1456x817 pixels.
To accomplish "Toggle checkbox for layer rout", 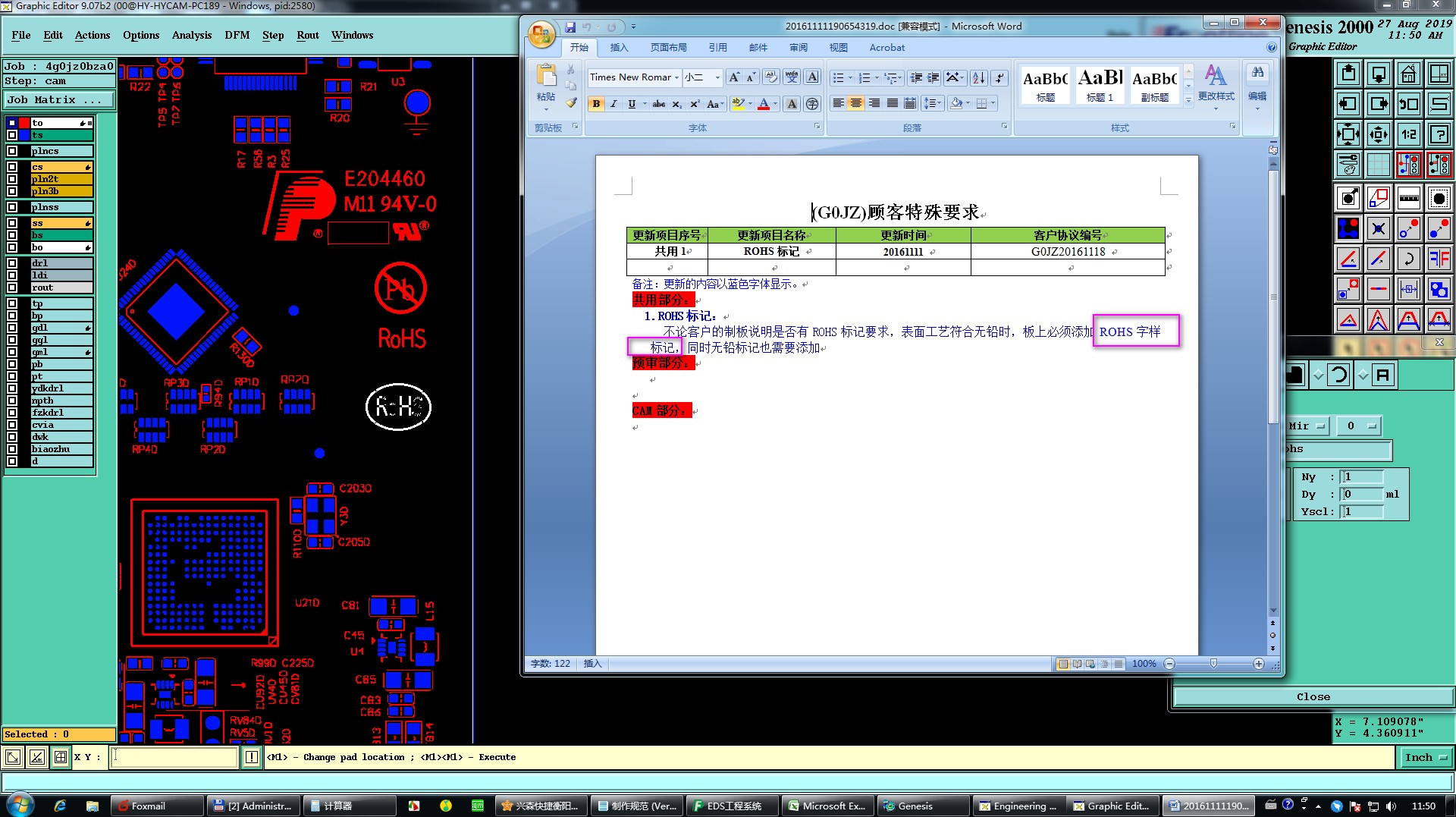I will click(x=12, y=288).
